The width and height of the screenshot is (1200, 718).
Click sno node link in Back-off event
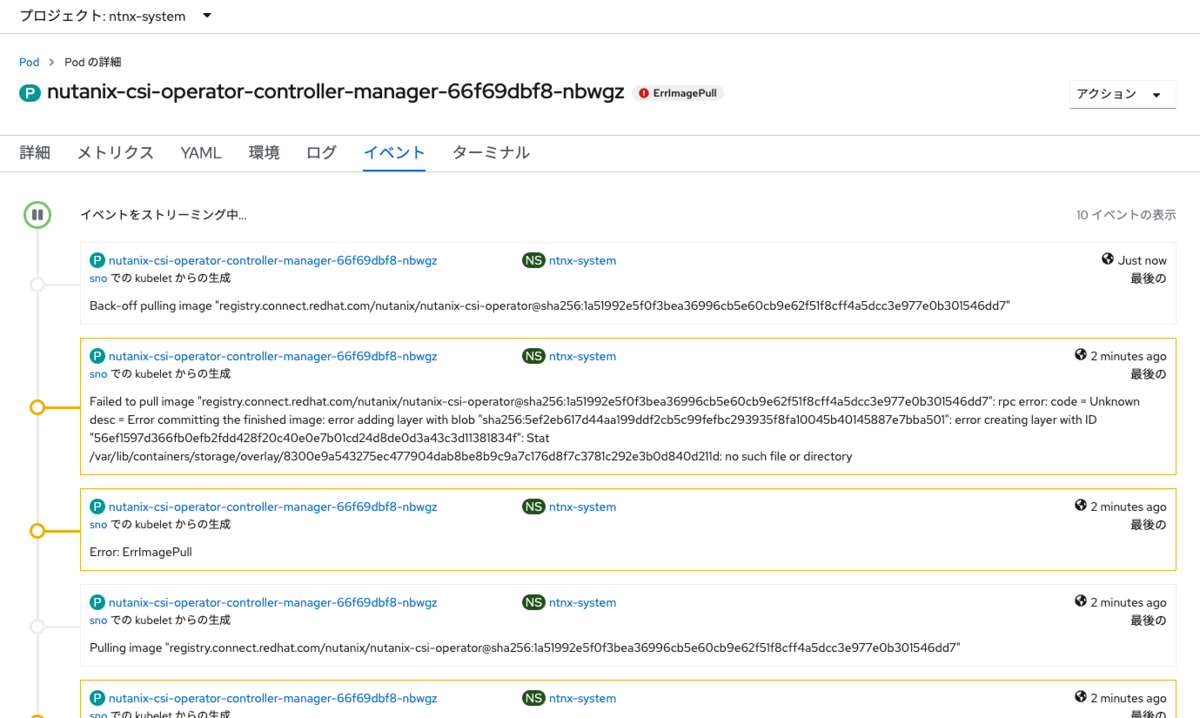98,278
